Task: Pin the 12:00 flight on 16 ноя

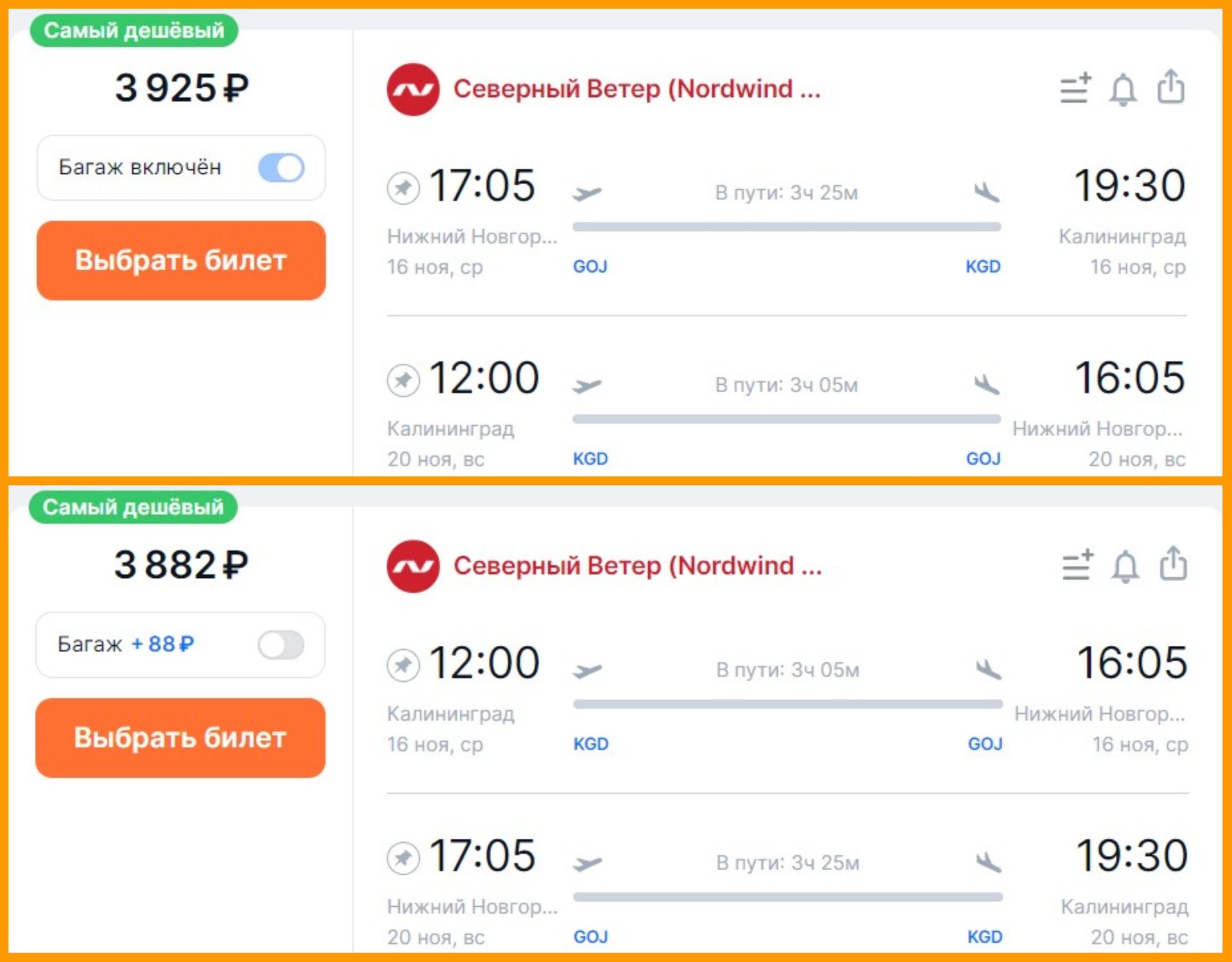Action: [403, 665]
